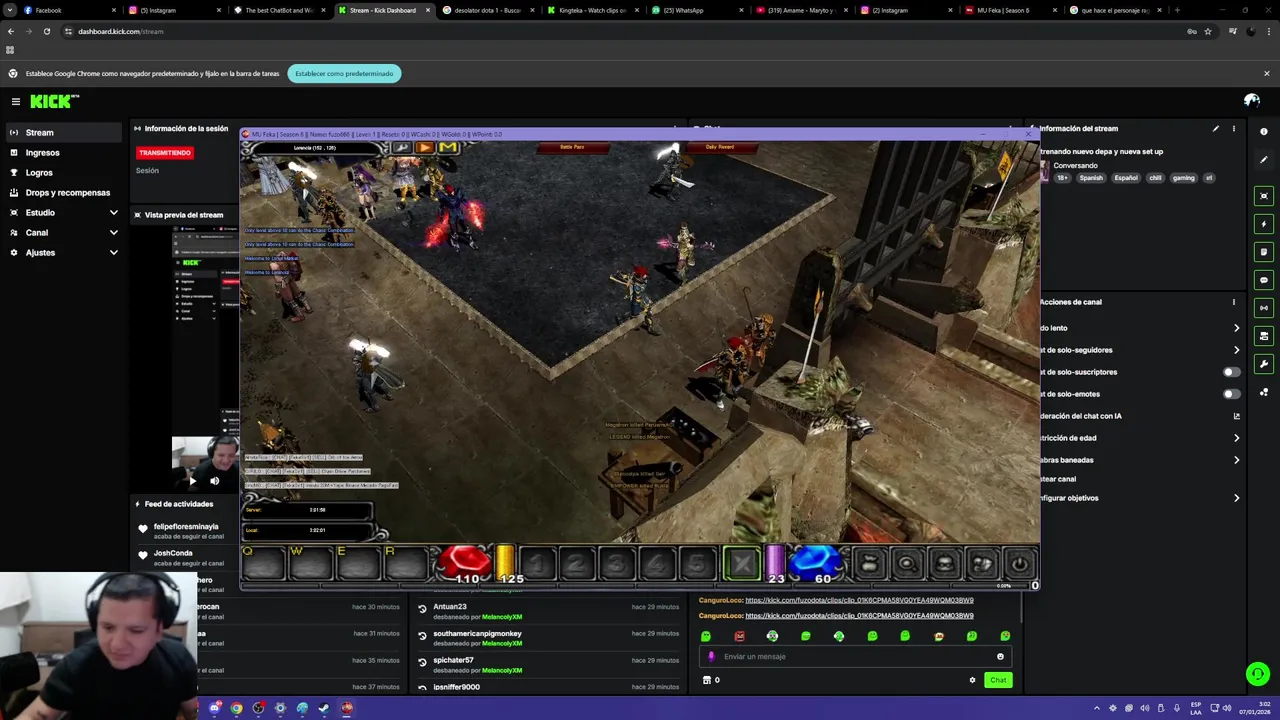Click the MU game play button icon
Screen dimensions: 1280x720
point(425,148)
